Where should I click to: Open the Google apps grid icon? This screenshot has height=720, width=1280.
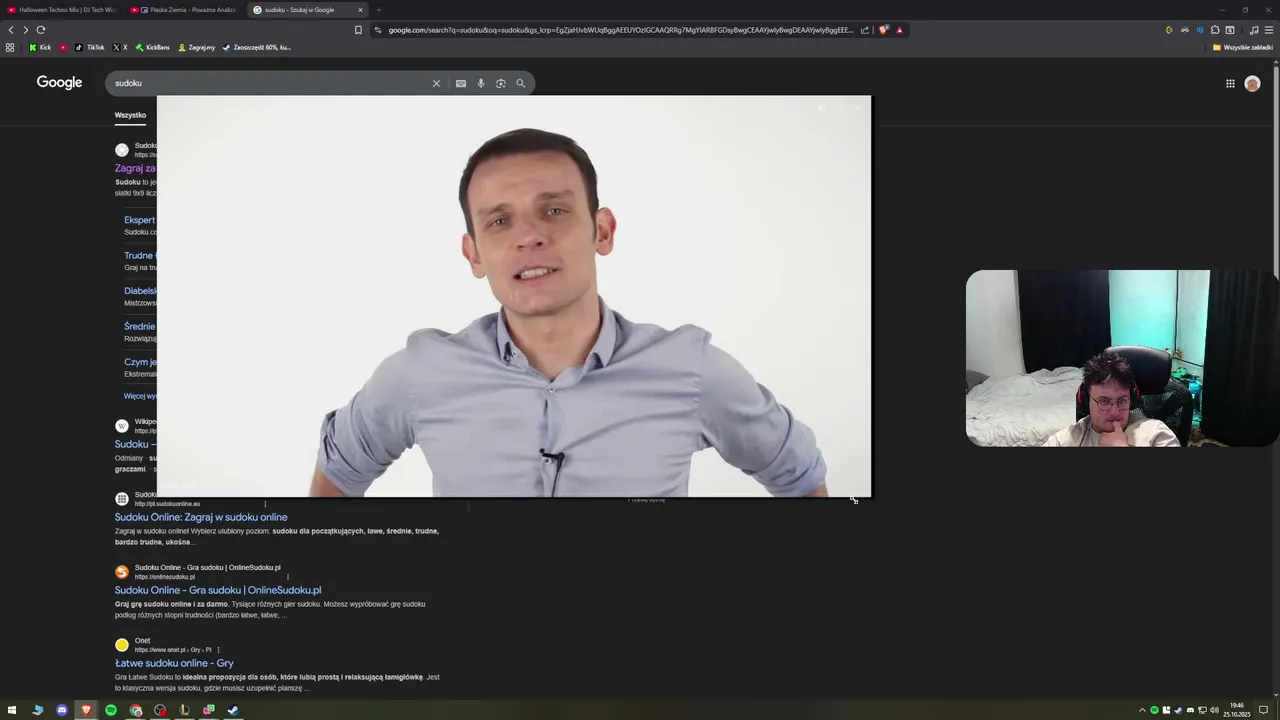pyautogui.click(x=1230, y=83)
